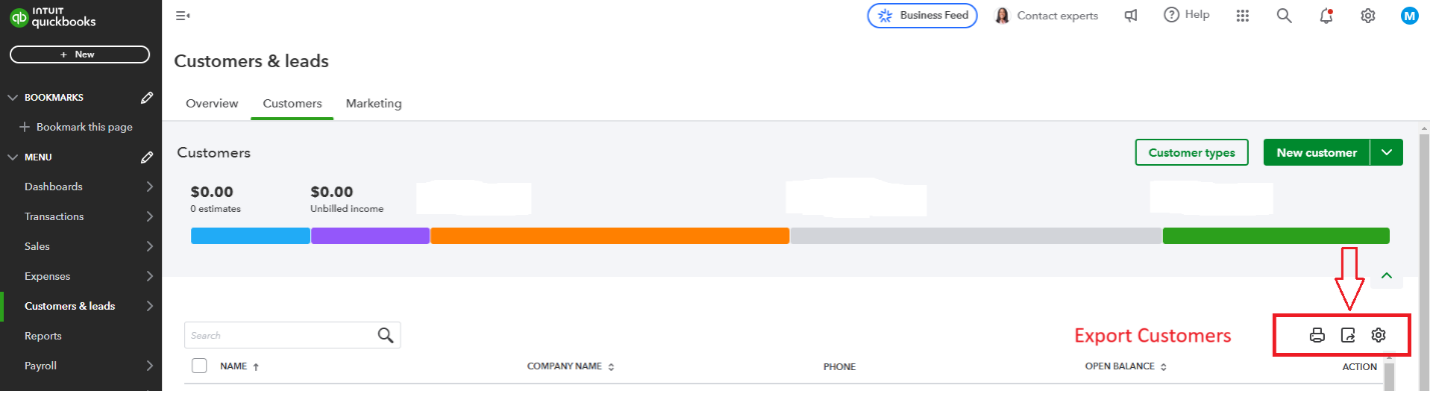This screenshot has height=394, width=1430.
Task: Switch to the Overview tab
Action: tap(212, 103)
